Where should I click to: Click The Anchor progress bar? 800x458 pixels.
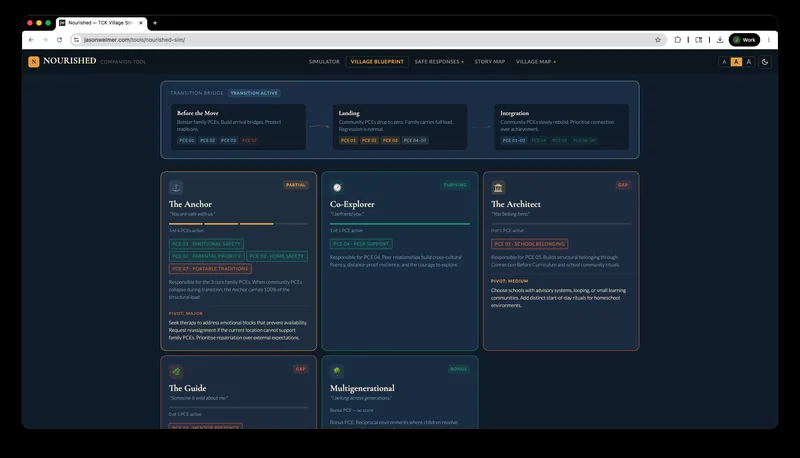point(238,223)
